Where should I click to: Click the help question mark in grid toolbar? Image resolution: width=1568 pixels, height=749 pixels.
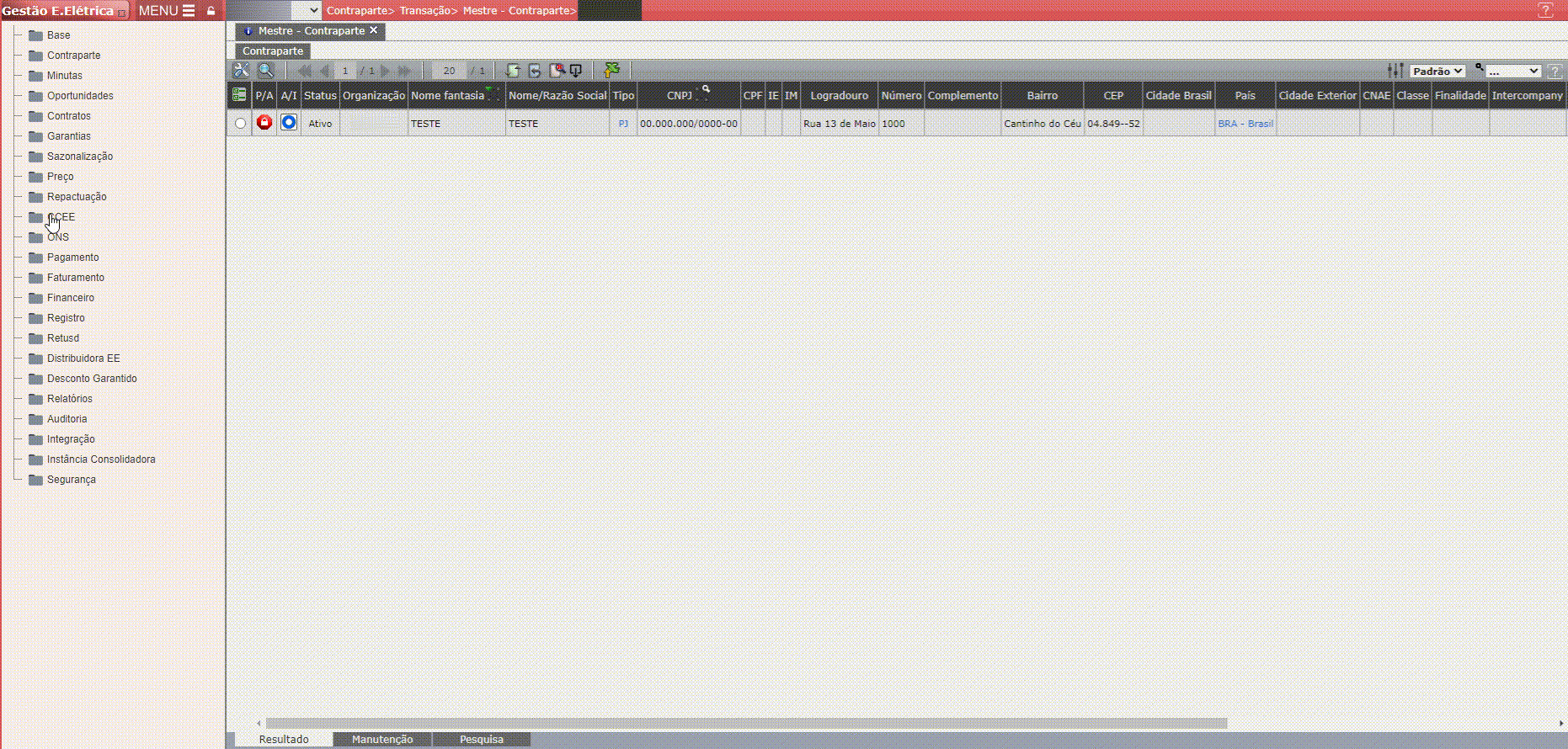click(1555, 72)
